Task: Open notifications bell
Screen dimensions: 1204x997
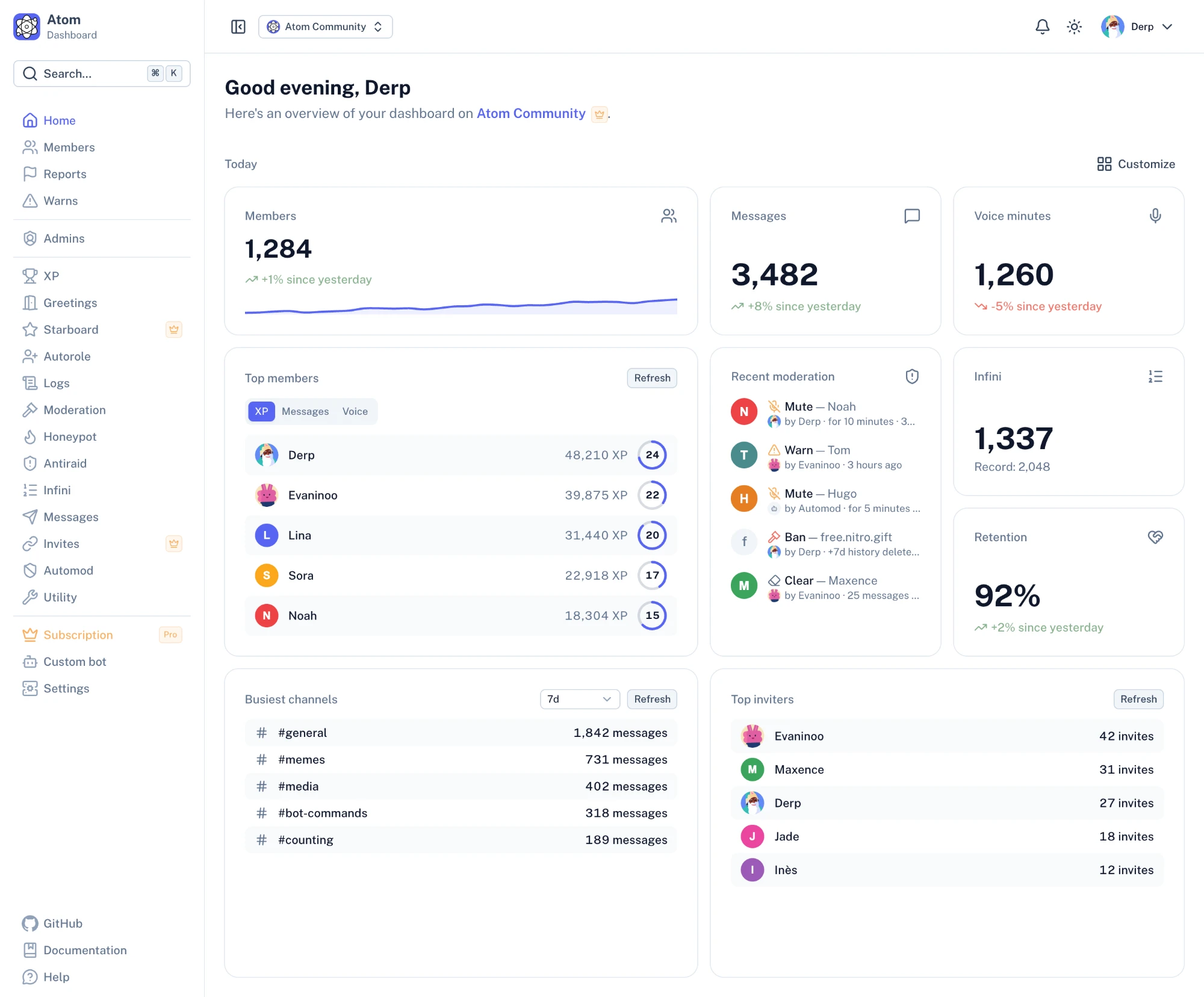Action: [x=1043, y=26]
